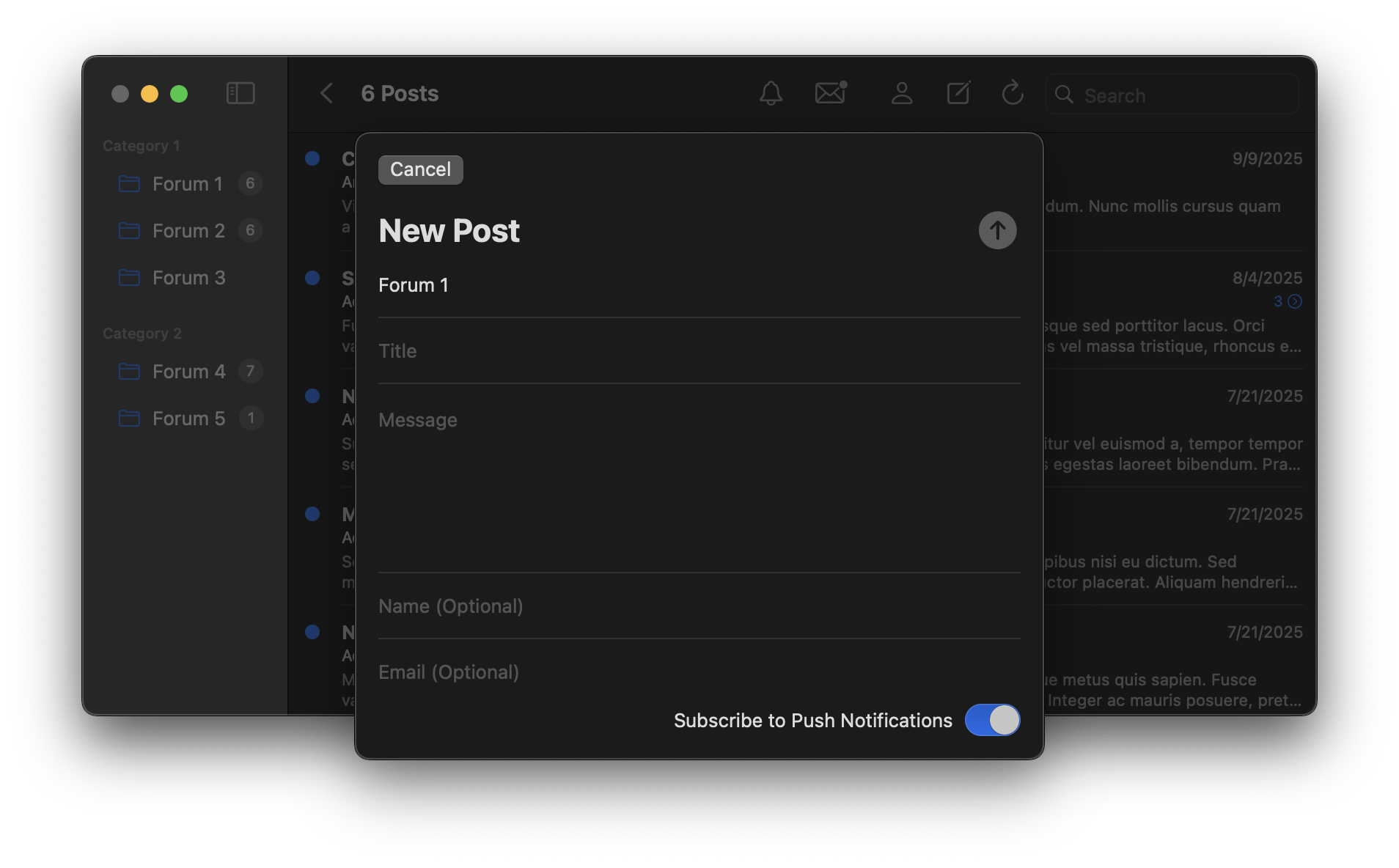Go back using the chevron arrow
The height and width of the screenshot is (868, 1399).
[327, 94]
